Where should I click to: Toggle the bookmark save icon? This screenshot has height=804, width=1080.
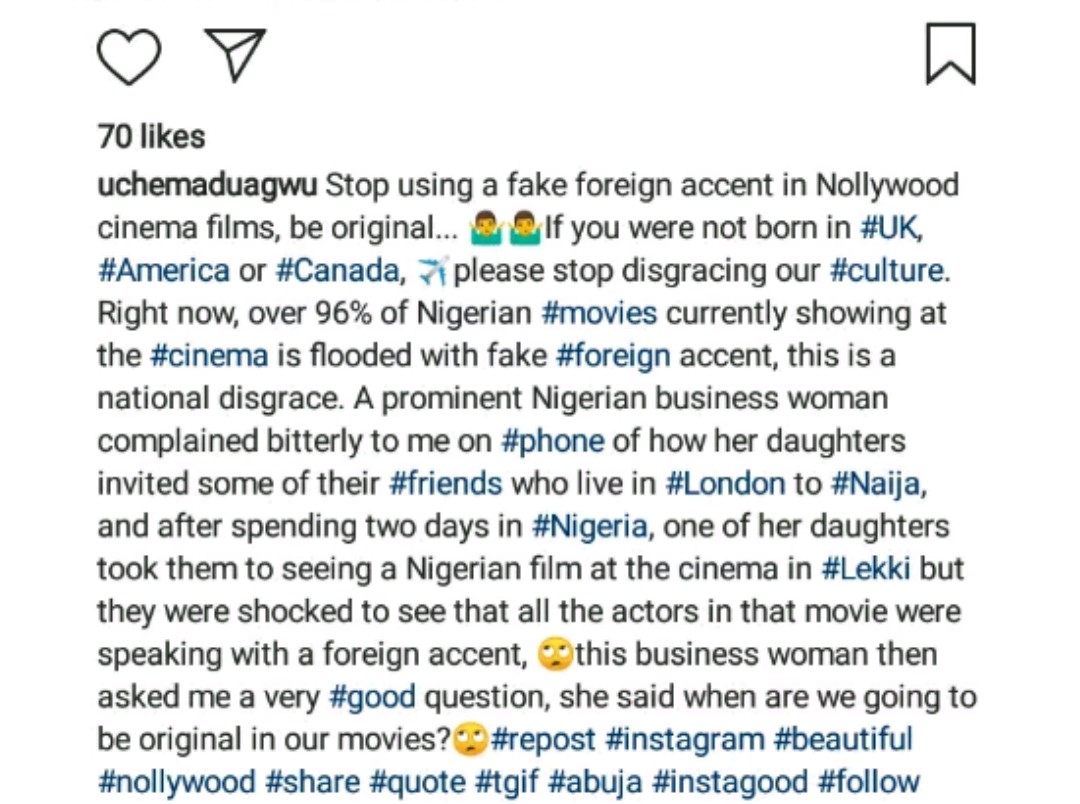pos(950,54)
